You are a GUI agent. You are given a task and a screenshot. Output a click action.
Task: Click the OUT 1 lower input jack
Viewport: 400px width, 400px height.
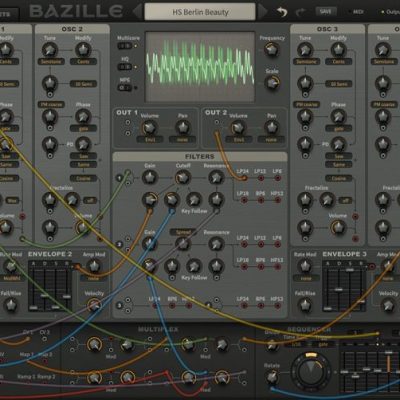click(x=128, y=133)
